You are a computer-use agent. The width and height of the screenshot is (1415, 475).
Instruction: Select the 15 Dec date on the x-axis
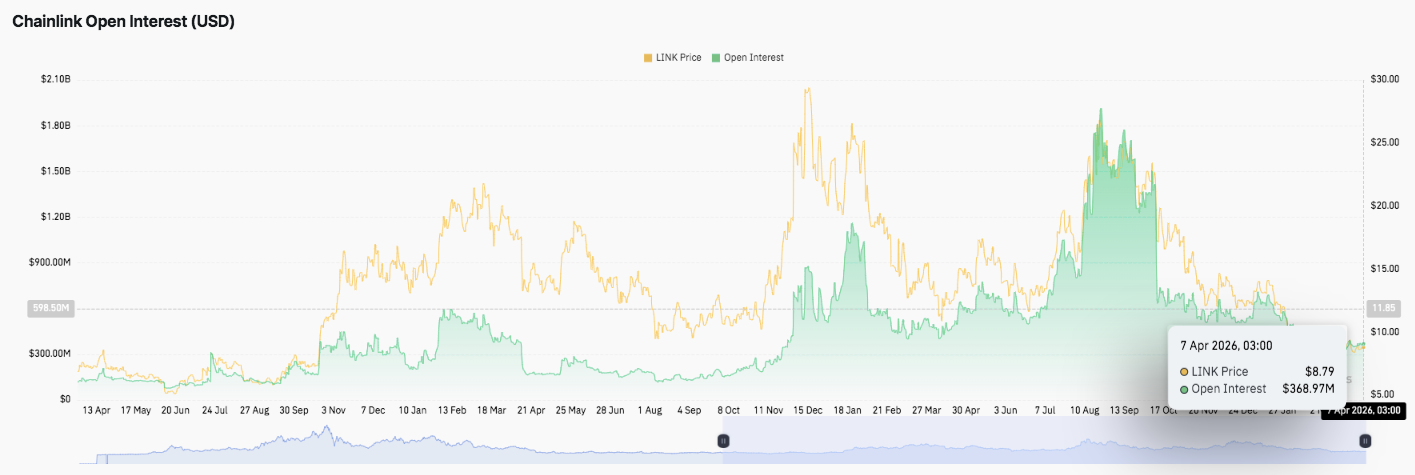pos(807,410)
